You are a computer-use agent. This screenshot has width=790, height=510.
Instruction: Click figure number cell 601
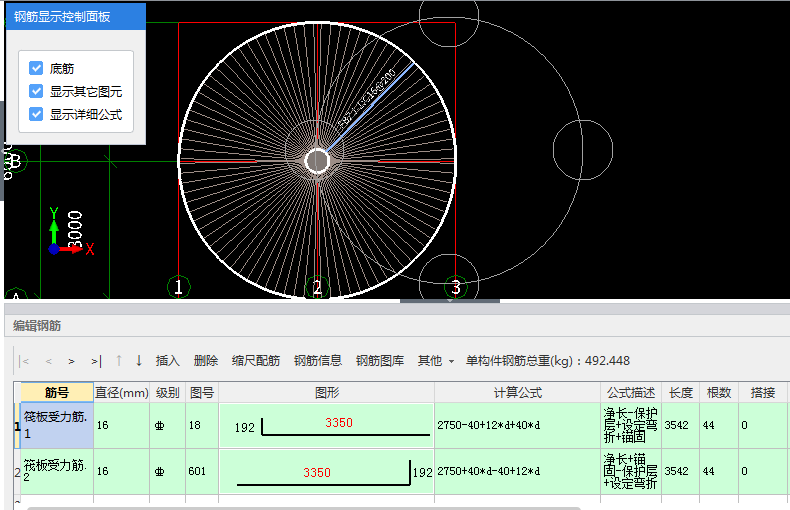click(x=202, y=471)
